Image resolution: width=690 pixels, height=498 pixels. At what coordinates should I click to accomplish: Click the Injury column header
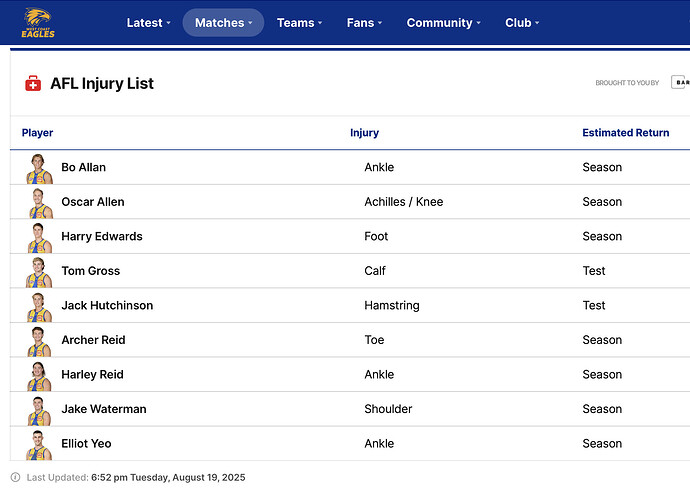coord(364,133)
